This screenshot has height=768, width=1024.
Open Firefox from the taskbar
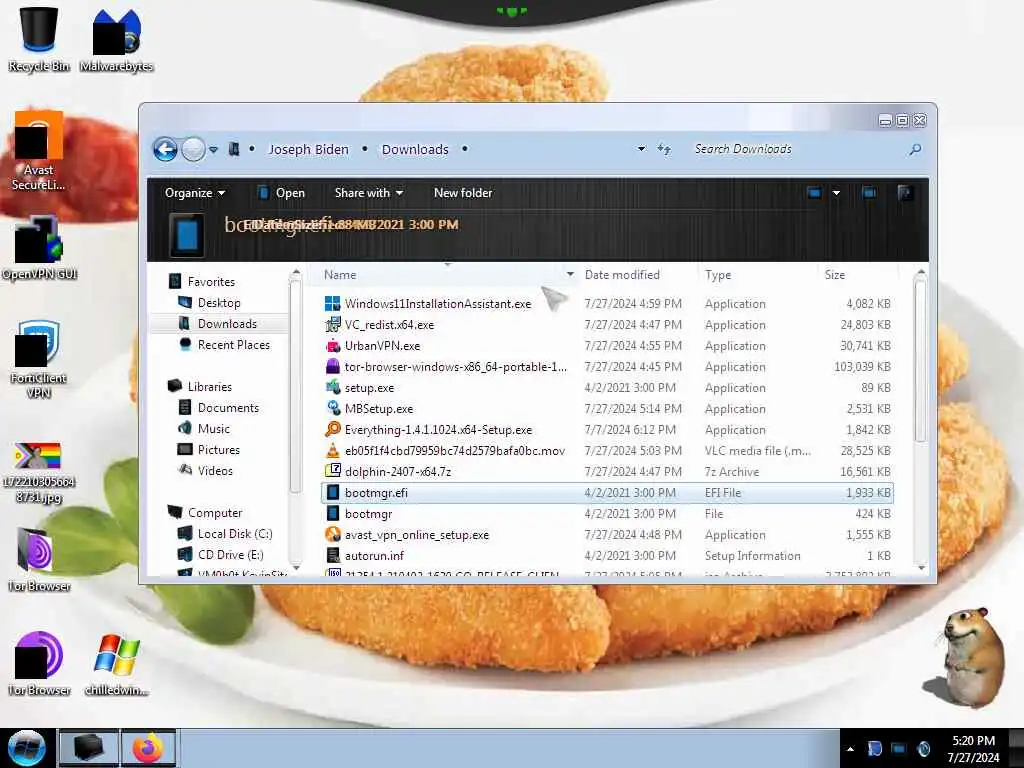click(x=148, y=748)
